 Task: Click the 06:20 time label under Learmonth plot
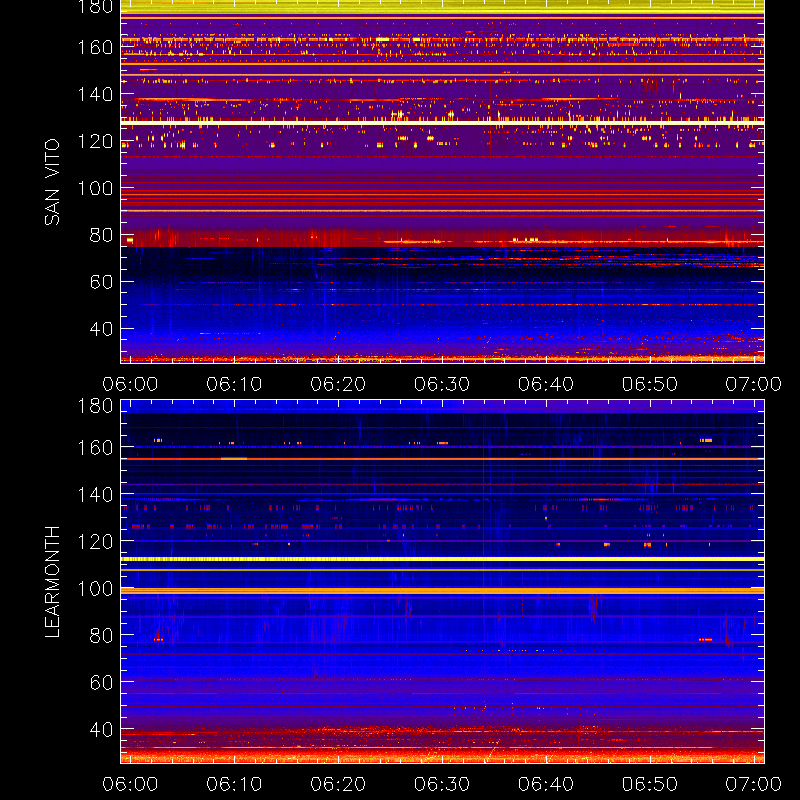[338, 784]
